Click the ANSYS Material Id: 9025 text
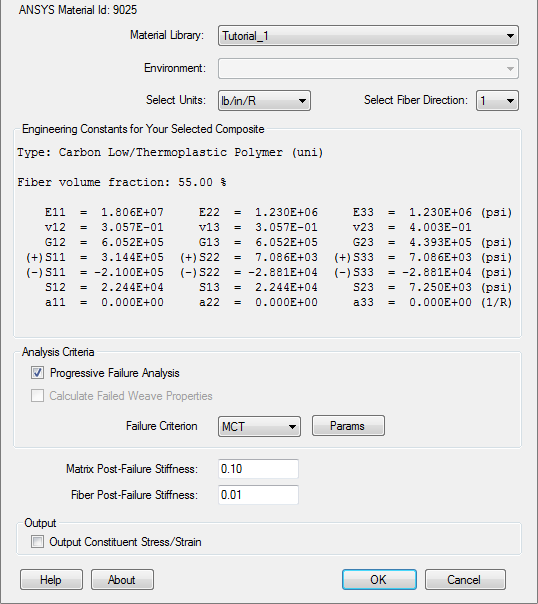Viewport: 538px width, 604px height. (x=78, y=10)
